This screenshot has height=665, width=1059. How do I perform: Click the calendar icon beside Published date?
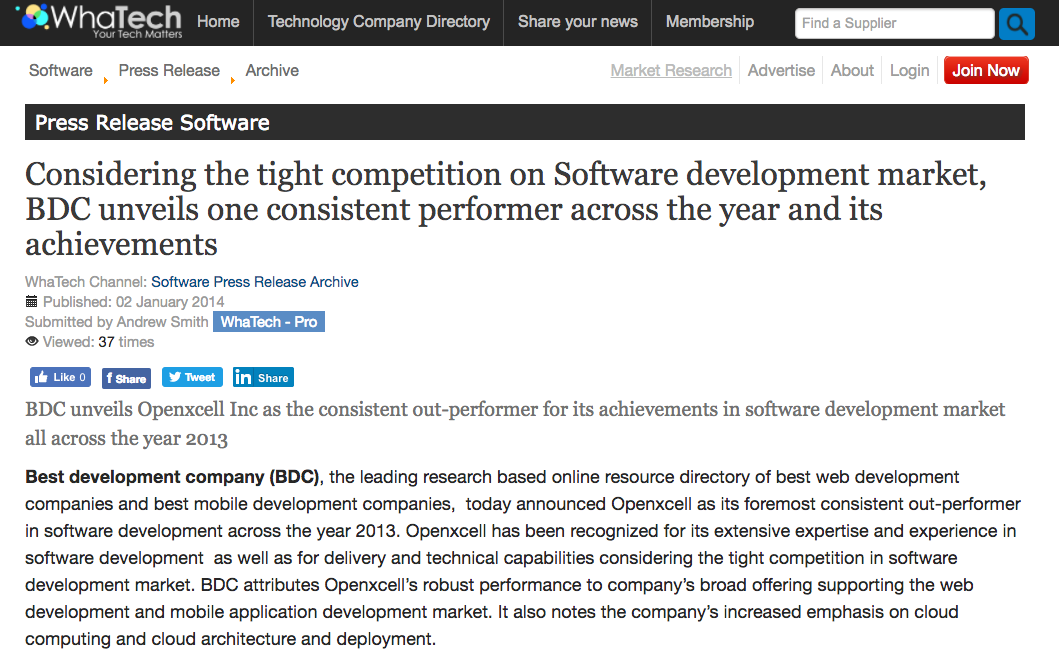tap(31, 302)
